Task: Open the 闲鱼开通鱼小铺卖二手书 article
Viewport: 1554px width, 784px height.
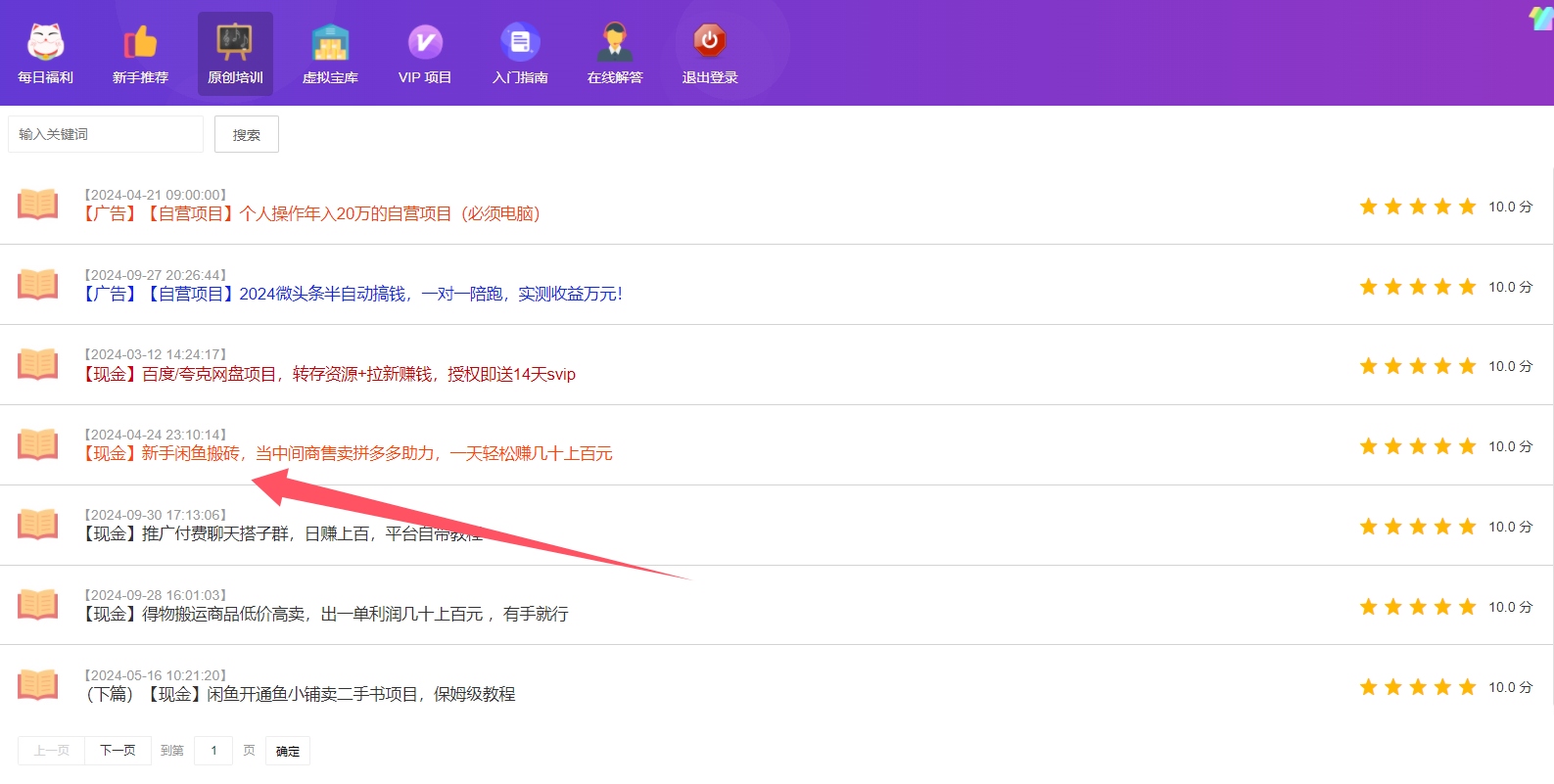Action: (301, 695)
